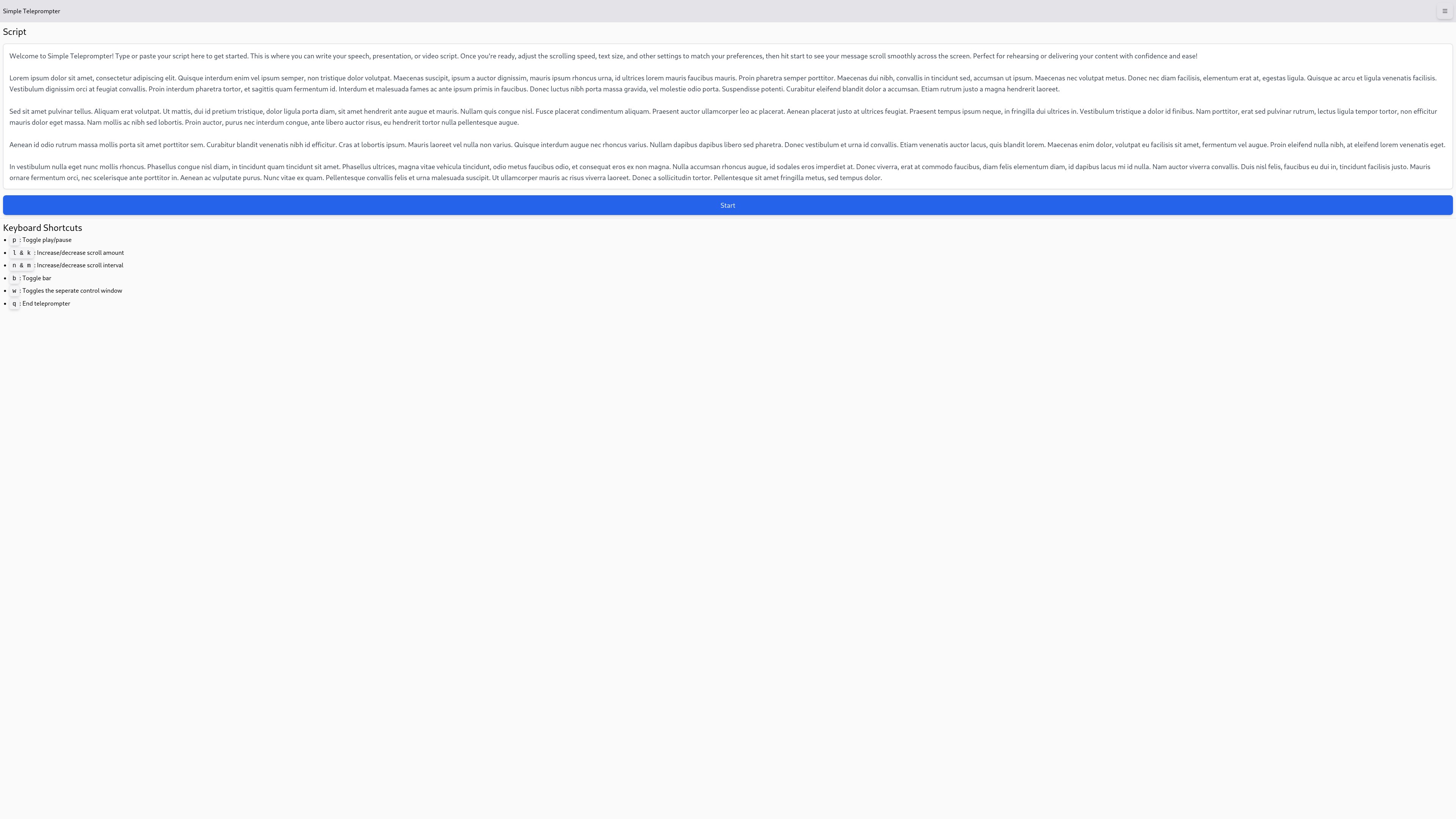The height and width of the screenshot is (819, 1456).
Task: Click the 'q' key badge
Action: point(14,303)
